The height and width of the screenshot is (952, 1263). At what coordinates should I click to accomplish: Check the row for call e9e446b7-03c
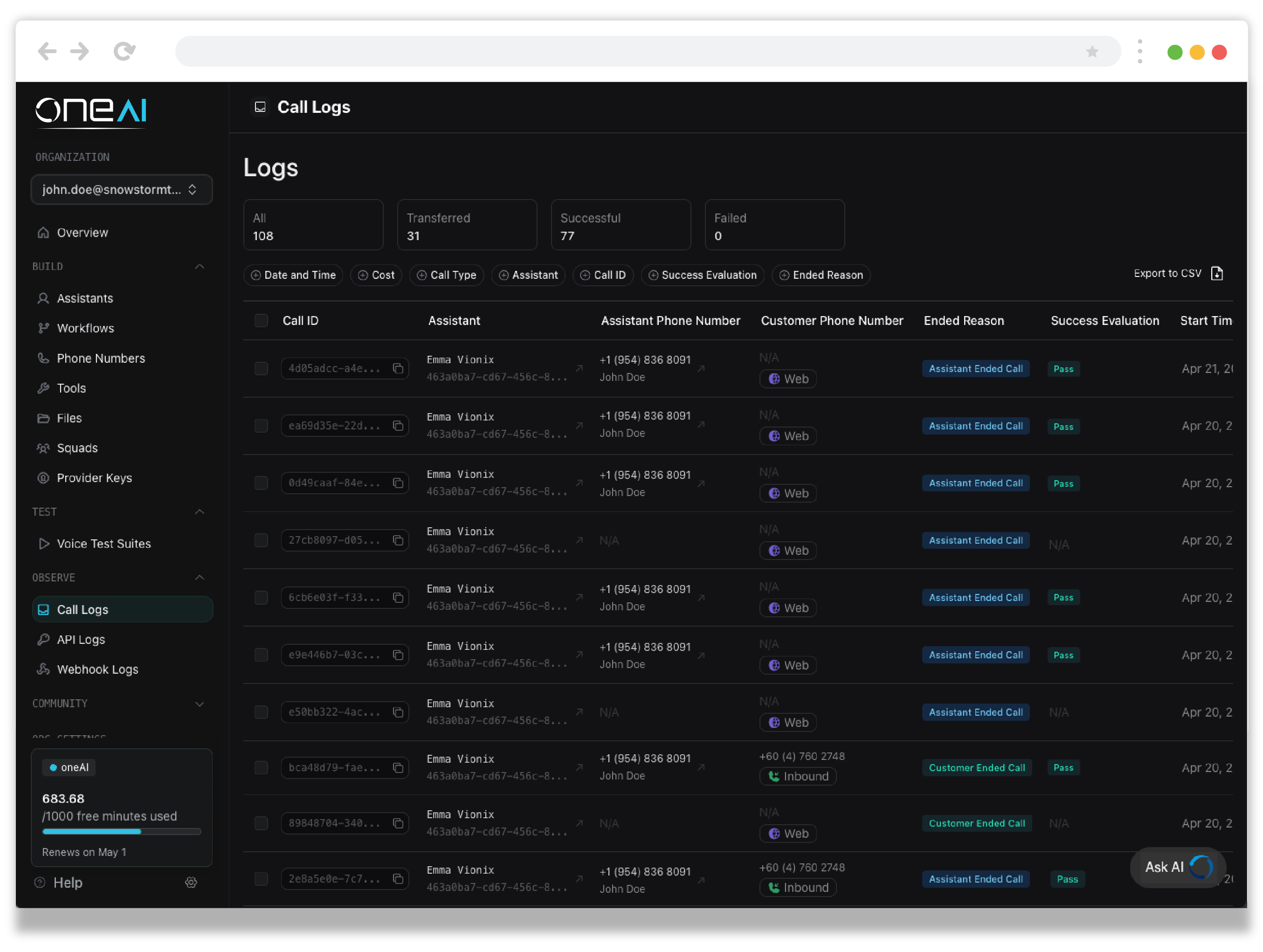click(x=261, y=655)
